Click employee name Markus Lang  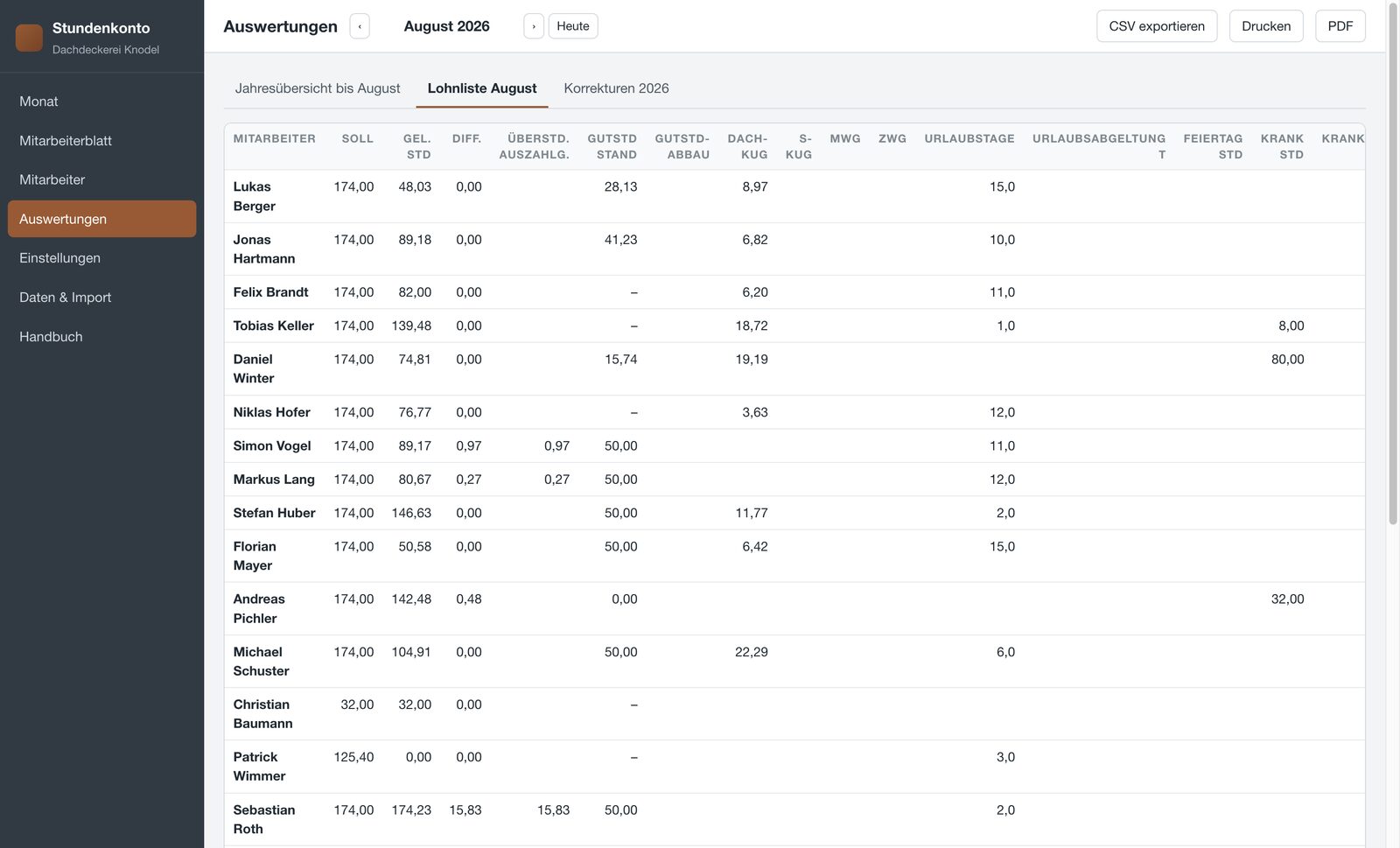(274, 480)
